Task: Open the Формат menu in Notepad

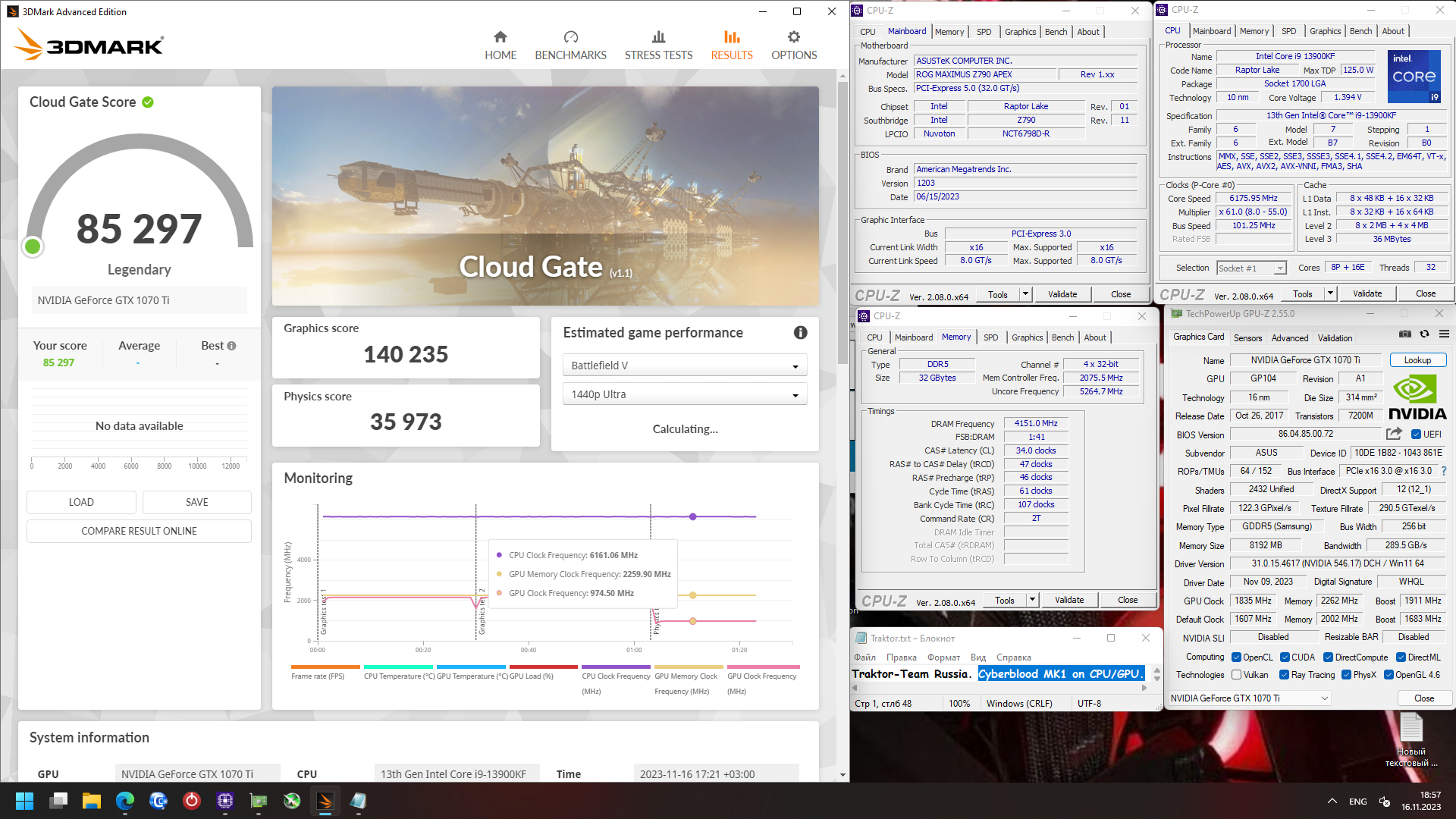Action: [943, 657]
